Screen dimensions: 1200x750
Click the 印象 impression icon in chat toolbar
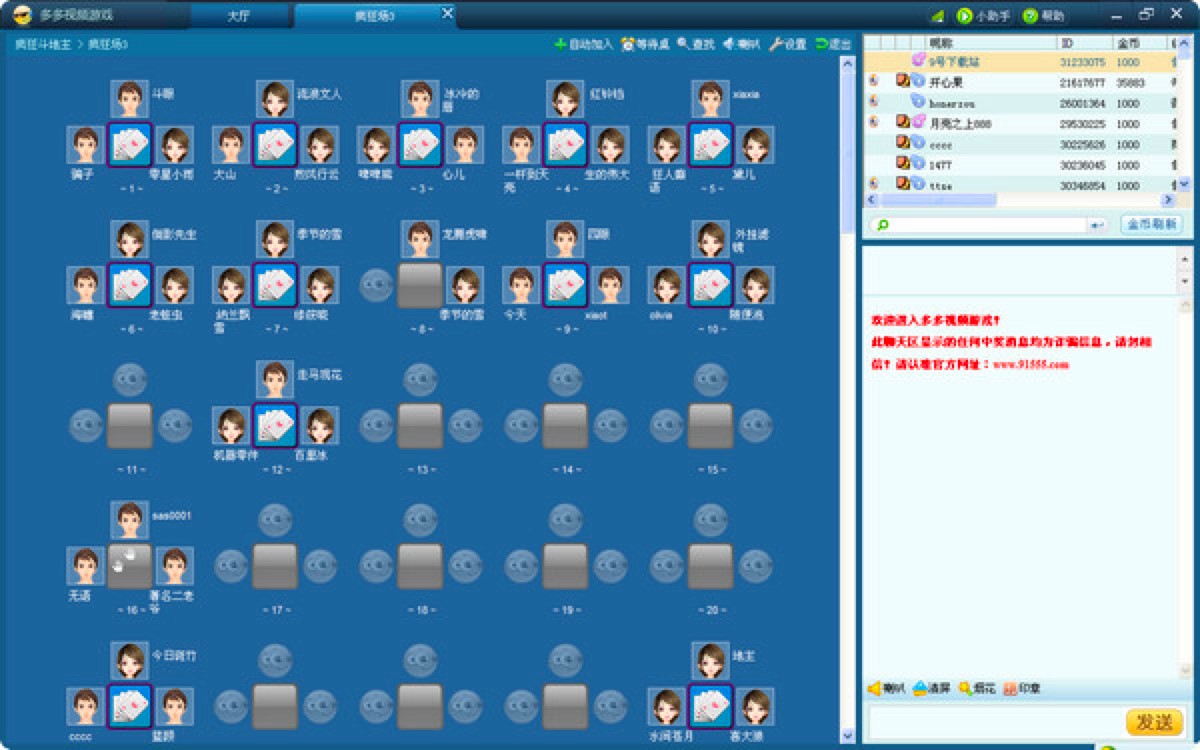click(1022, 688)
